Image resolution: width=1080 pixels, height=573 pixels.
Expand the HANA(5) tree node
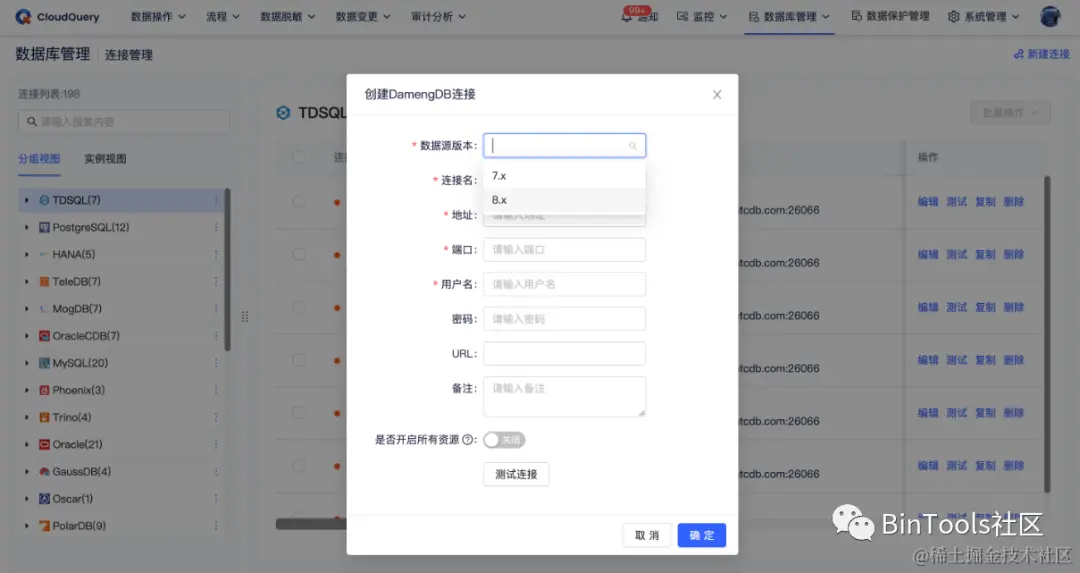(x=27, y=255)
